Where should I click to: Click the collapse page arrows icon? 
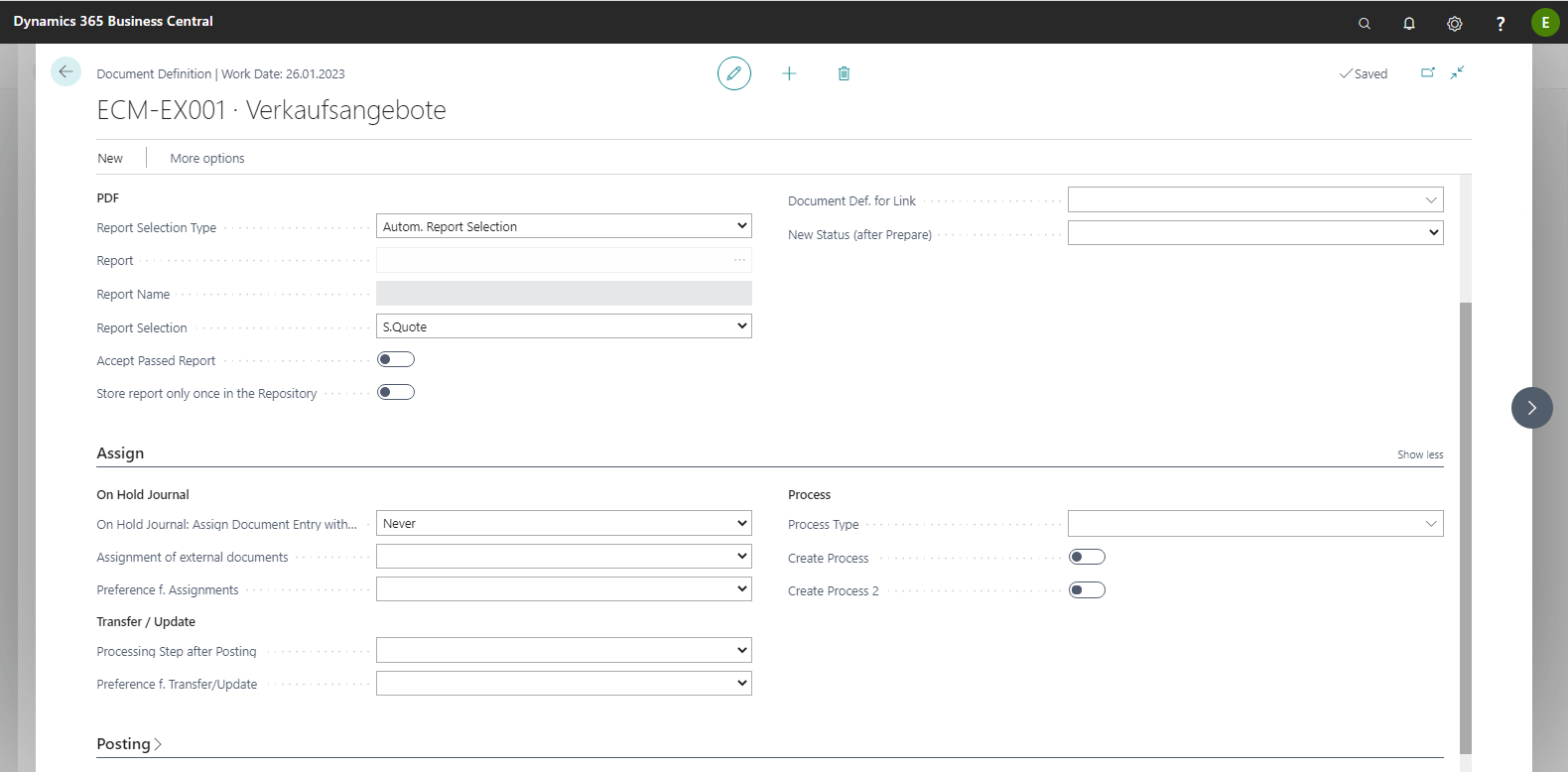click(1457, 72)
